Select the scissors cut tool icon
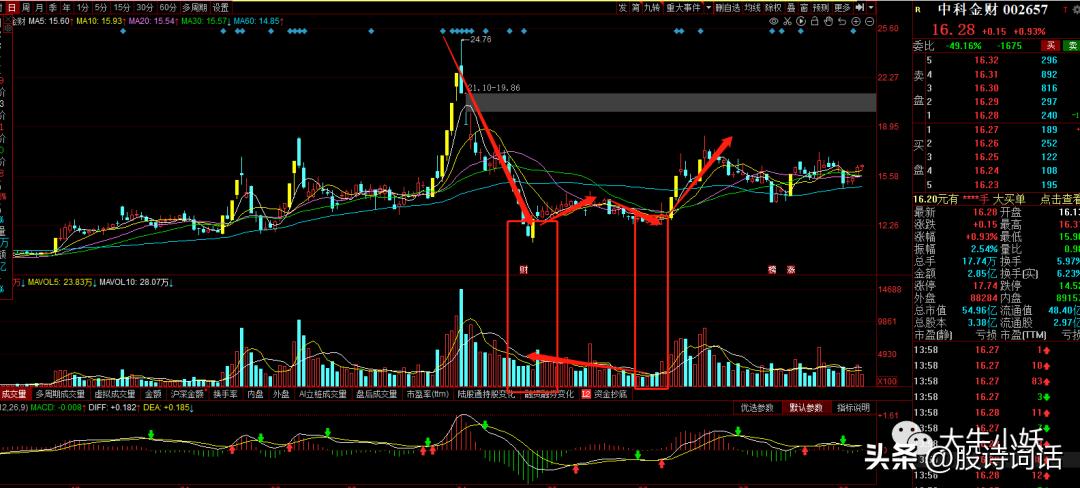 tap(787, 21)
